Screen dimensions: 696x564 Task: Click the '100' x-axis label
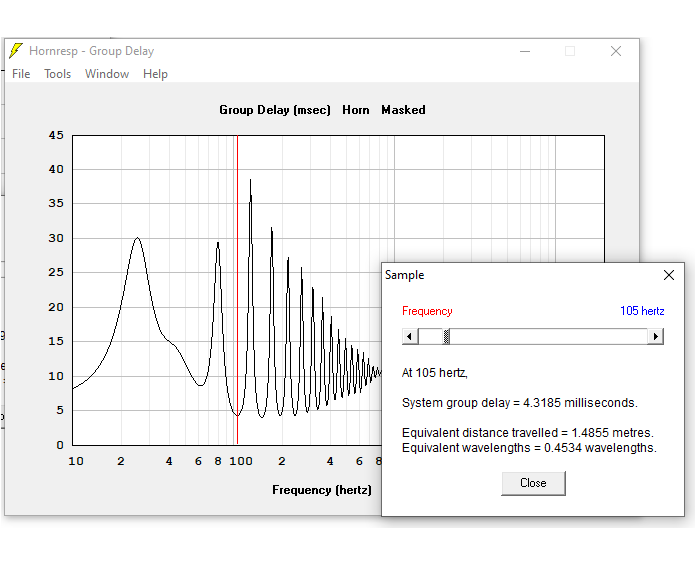(241, 461)
